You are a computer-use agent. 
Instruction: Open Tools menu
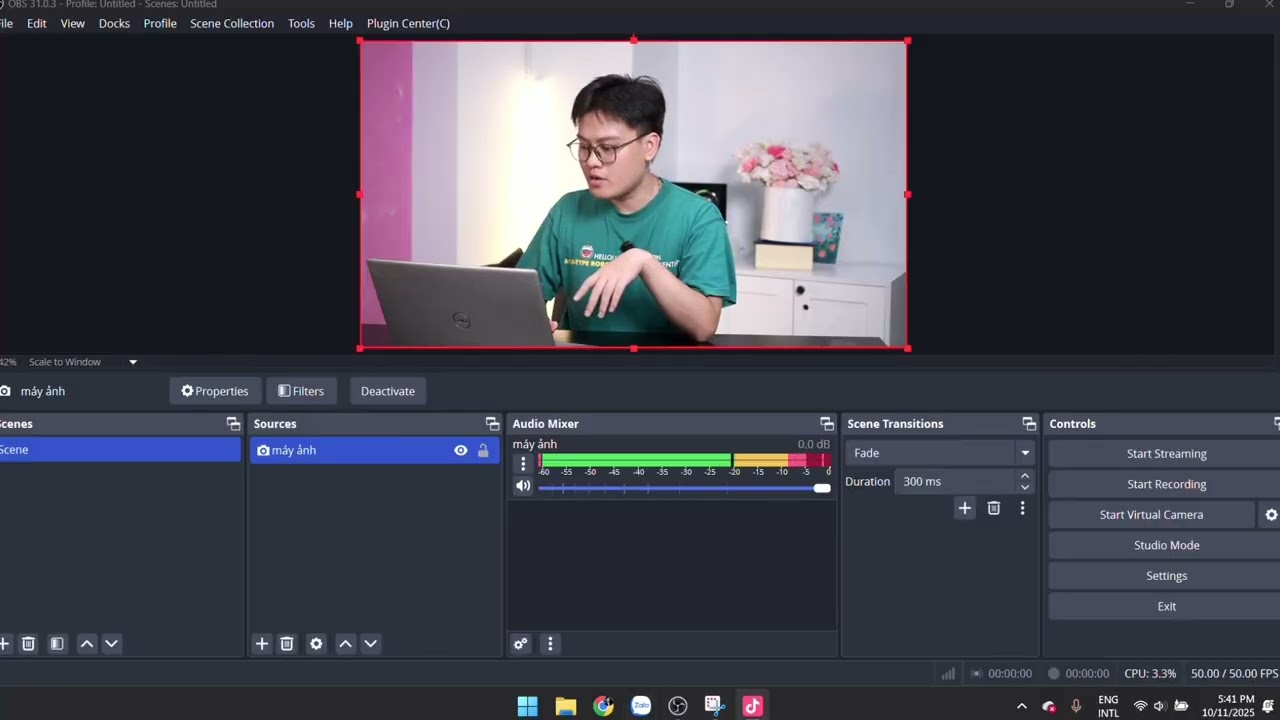point(301,23)
